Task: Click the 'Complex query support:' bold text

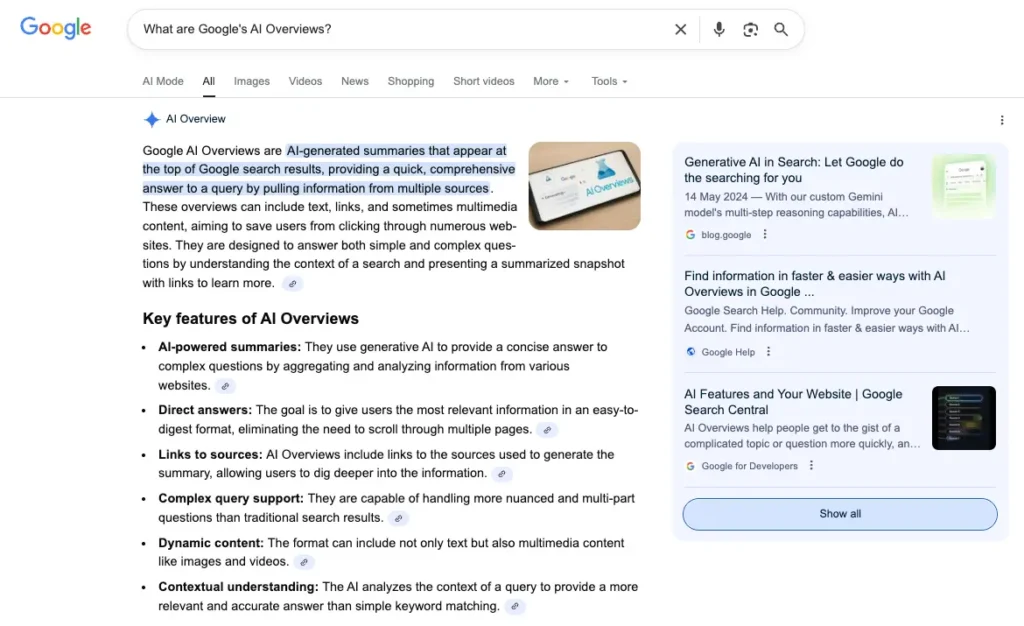Action: [x=231, y=498]
